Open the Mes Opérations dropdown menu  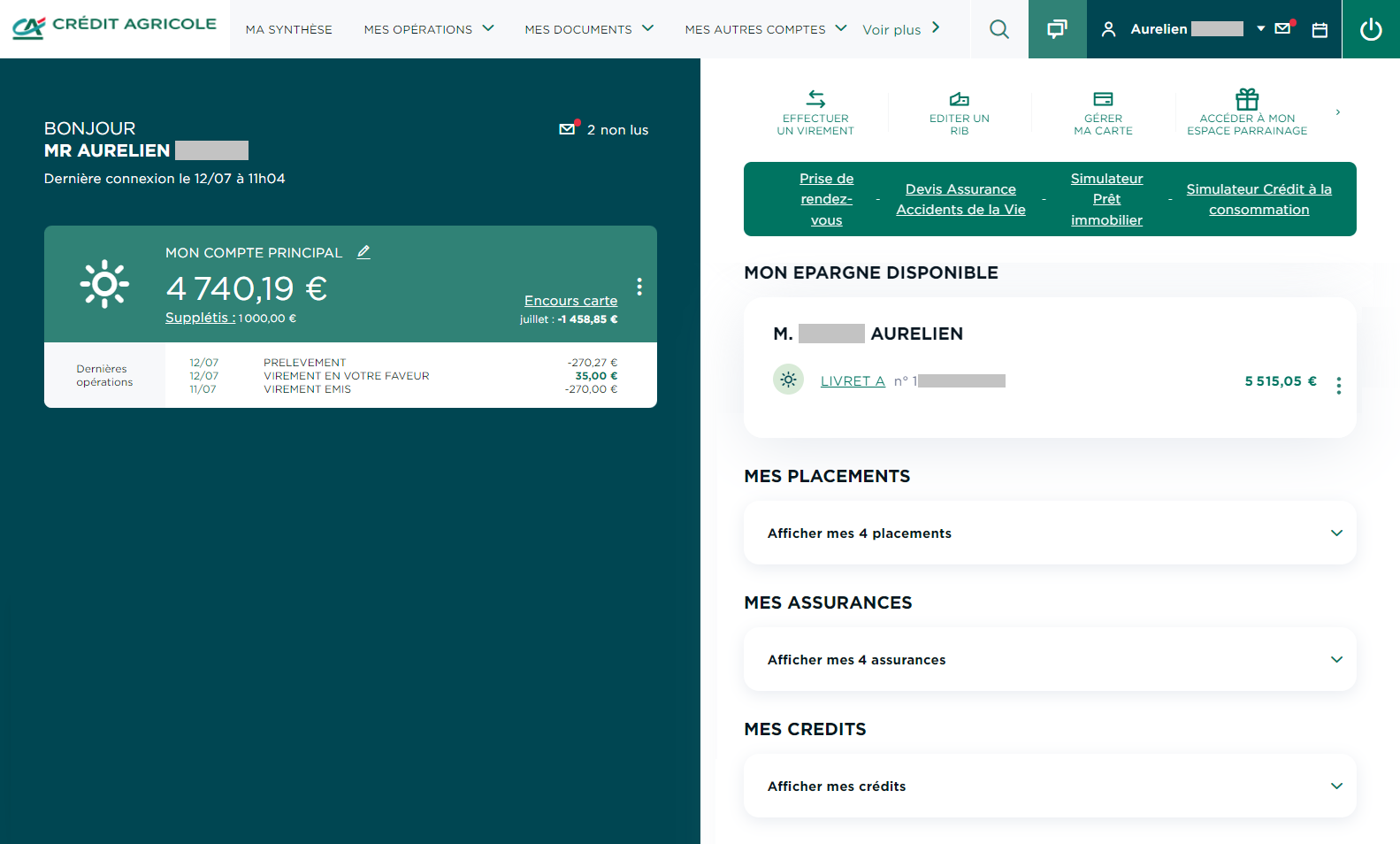coord(428,29)
